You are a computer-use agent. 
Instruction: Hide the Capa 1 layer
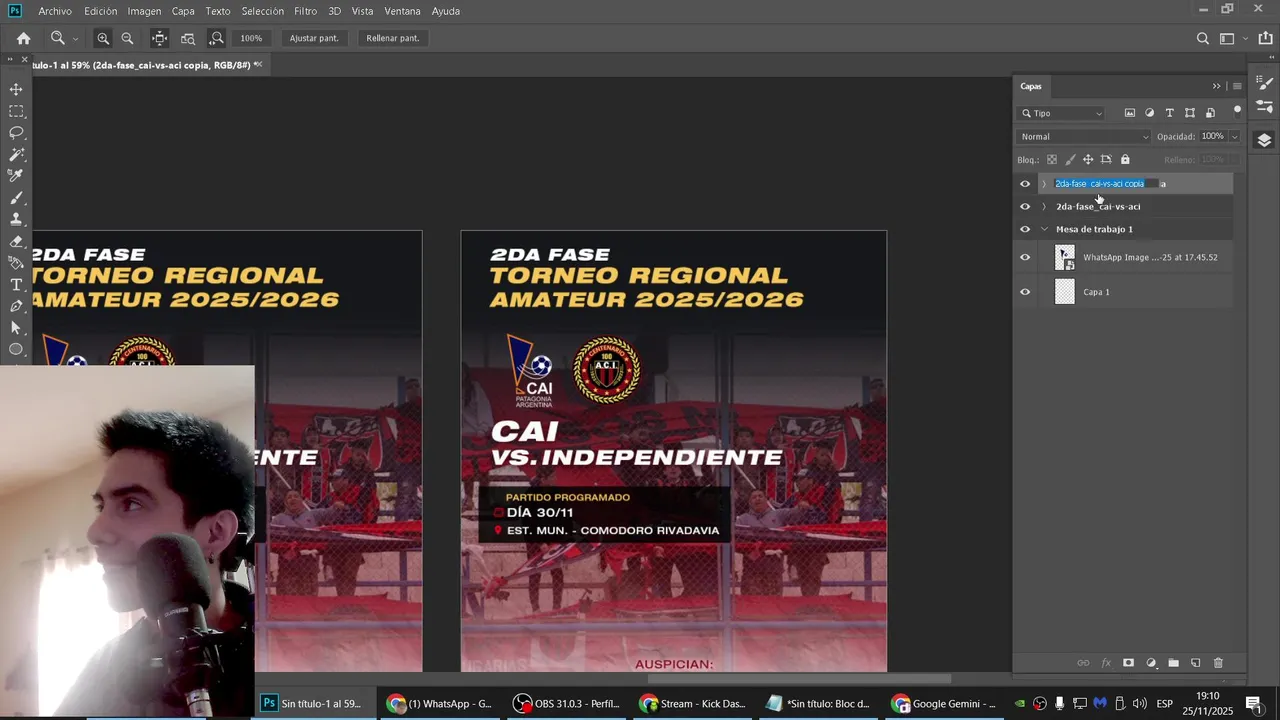[1025, 292]
